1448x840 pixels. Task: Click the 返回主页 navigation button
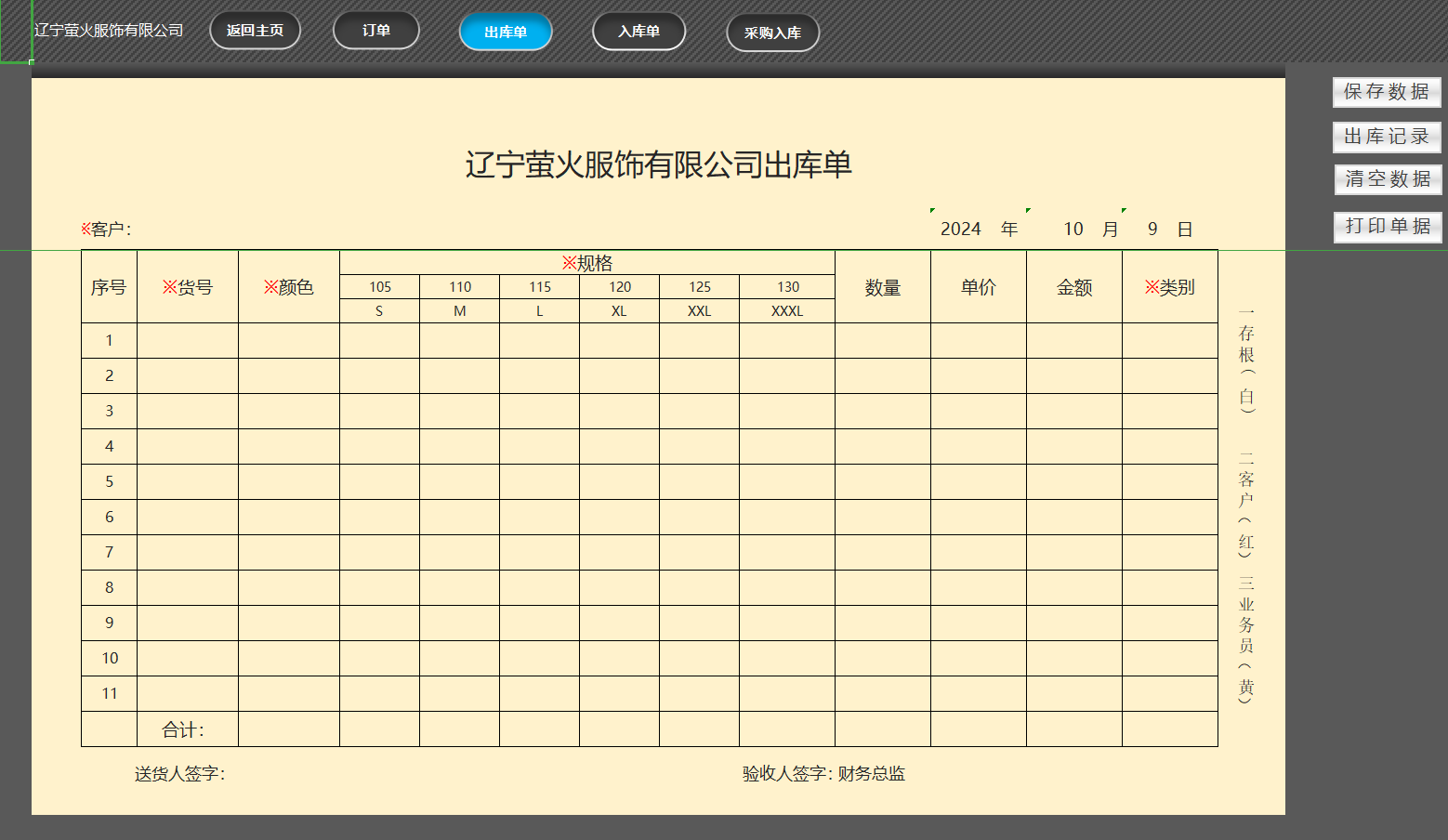click(255, 31)
